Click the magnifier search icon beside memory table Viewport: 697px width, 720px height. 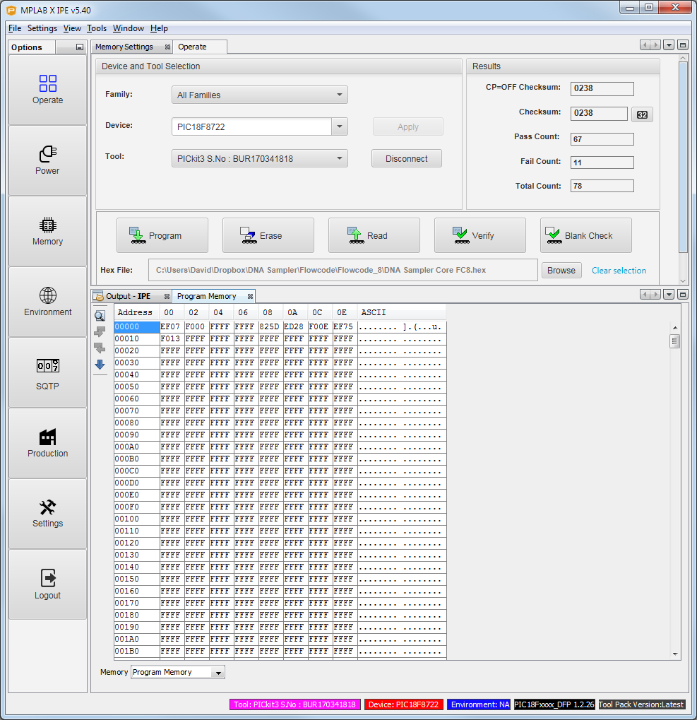100,315
